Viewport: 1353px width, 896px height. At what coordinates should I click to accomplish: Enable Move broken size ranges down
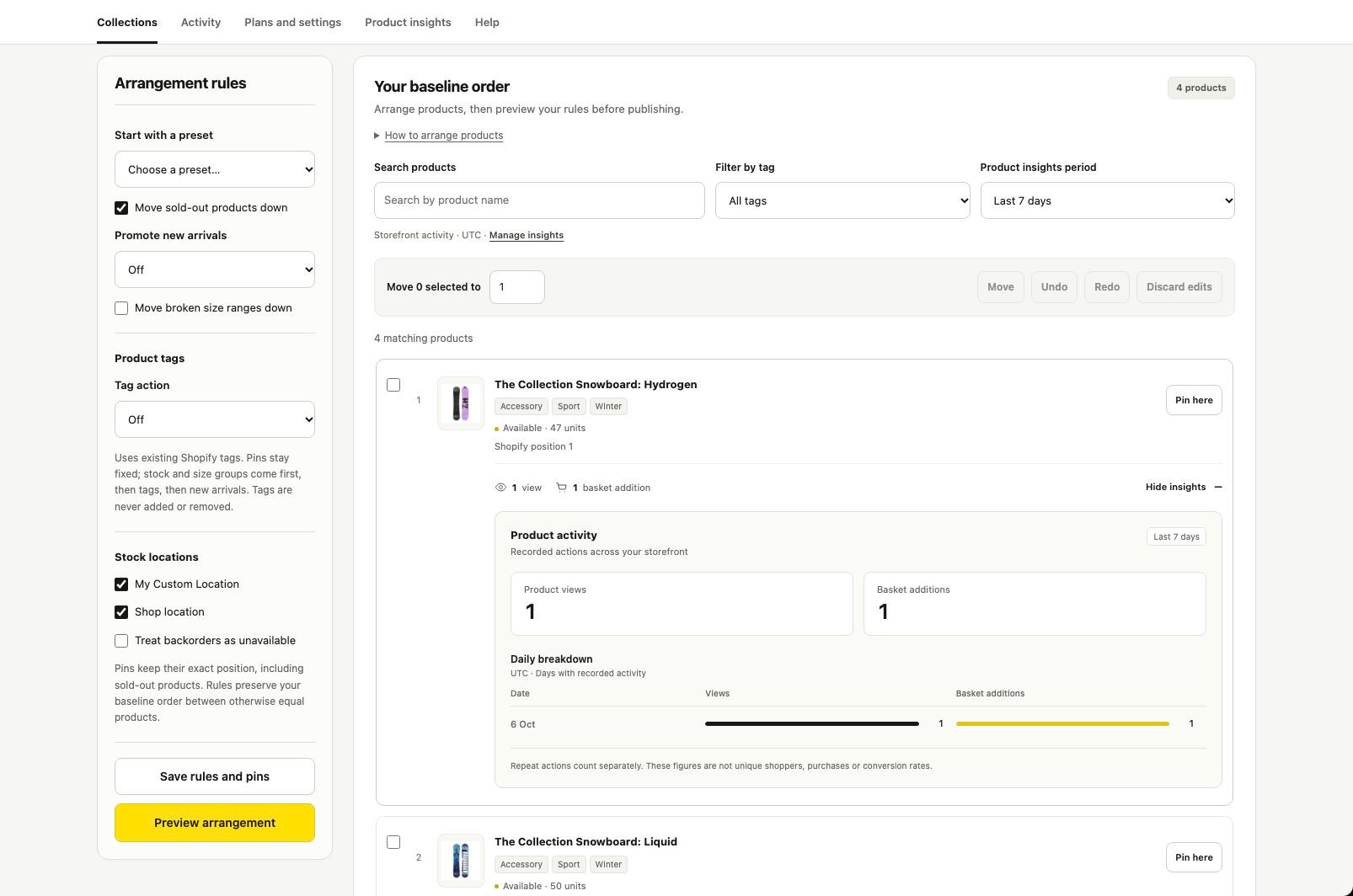(x=121, y=308)
